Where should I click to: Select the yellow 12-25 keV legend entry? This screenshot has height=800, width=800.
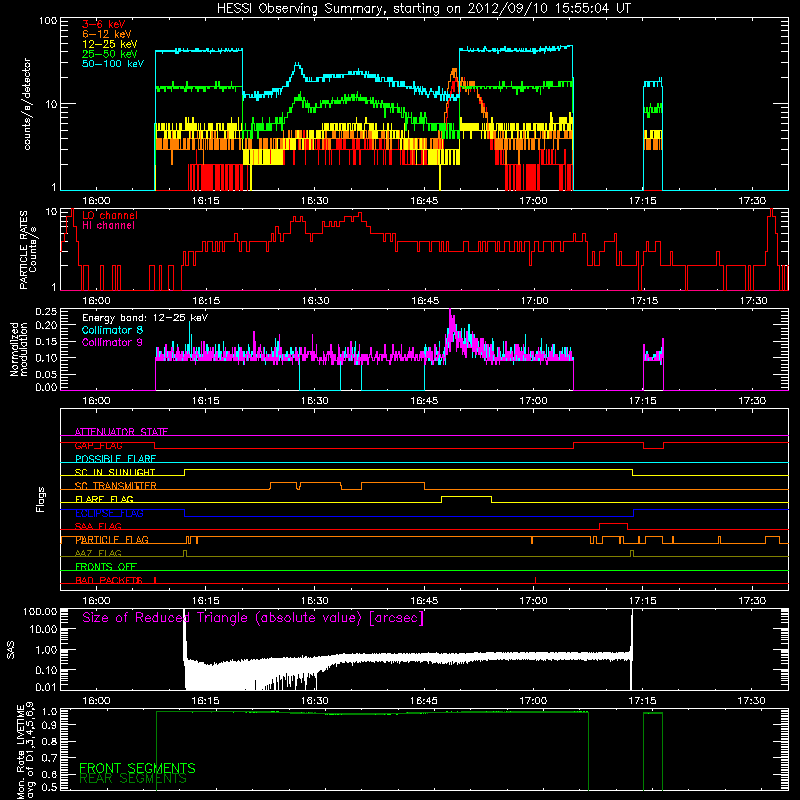click(109, 44)
